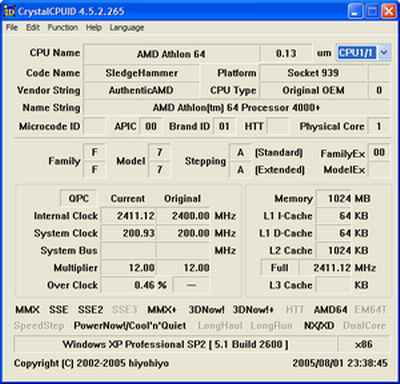Click the AMD64 feature label

click(330, 310)
